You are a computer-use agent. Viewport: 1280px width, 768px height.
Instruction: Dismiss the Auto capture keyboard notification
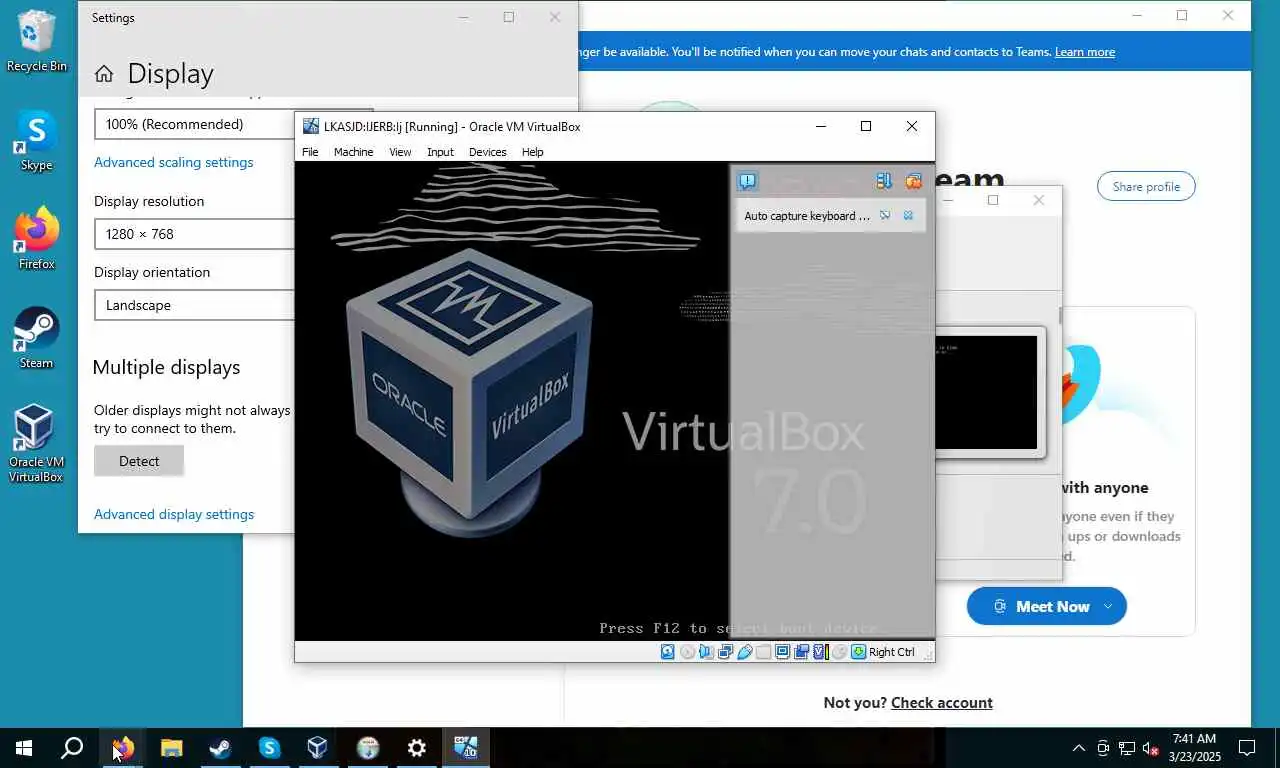click(x=908, y=215)
